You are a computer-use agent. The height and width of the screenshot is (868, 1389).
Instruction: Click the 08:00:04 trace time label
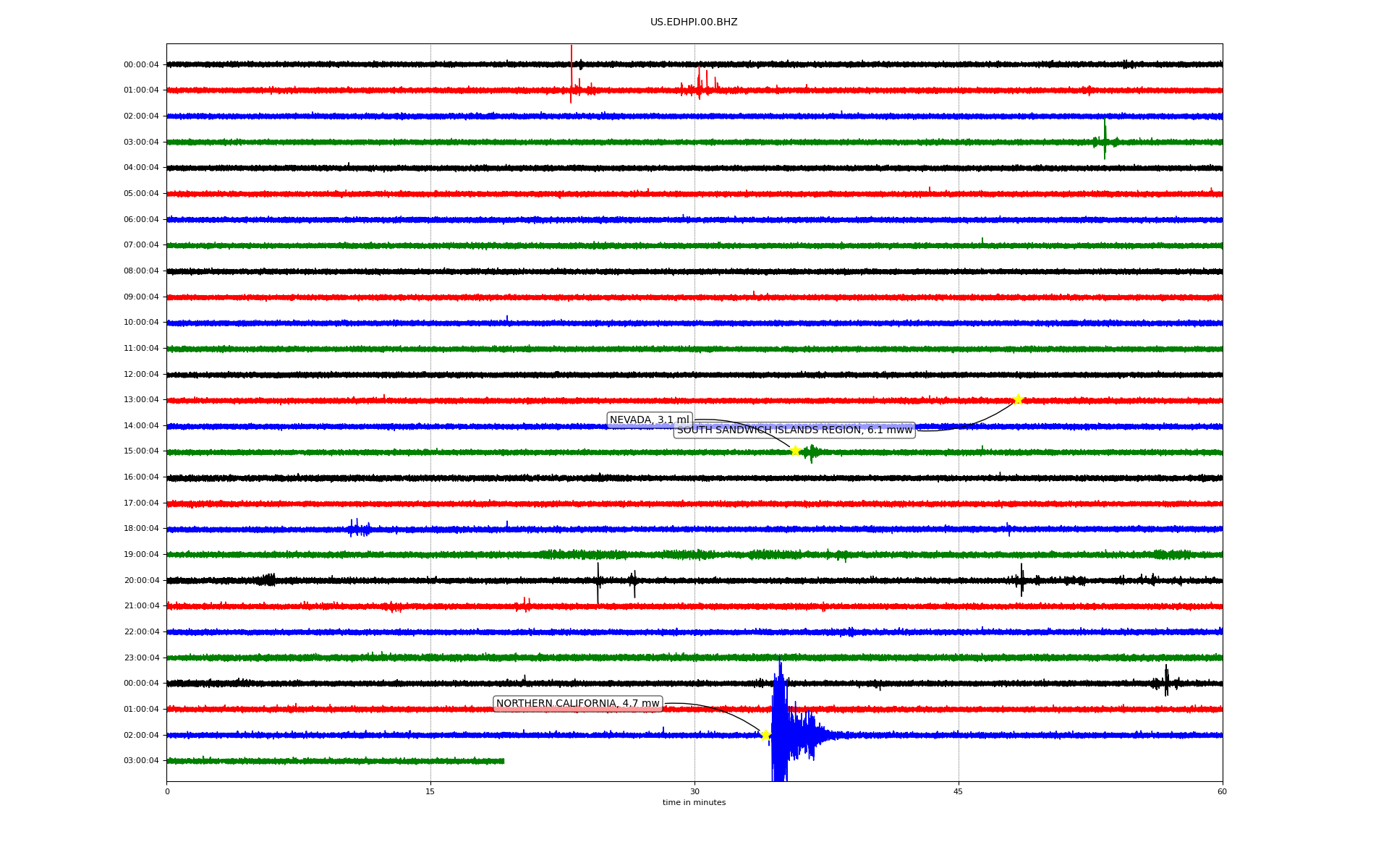pos(141,271)
